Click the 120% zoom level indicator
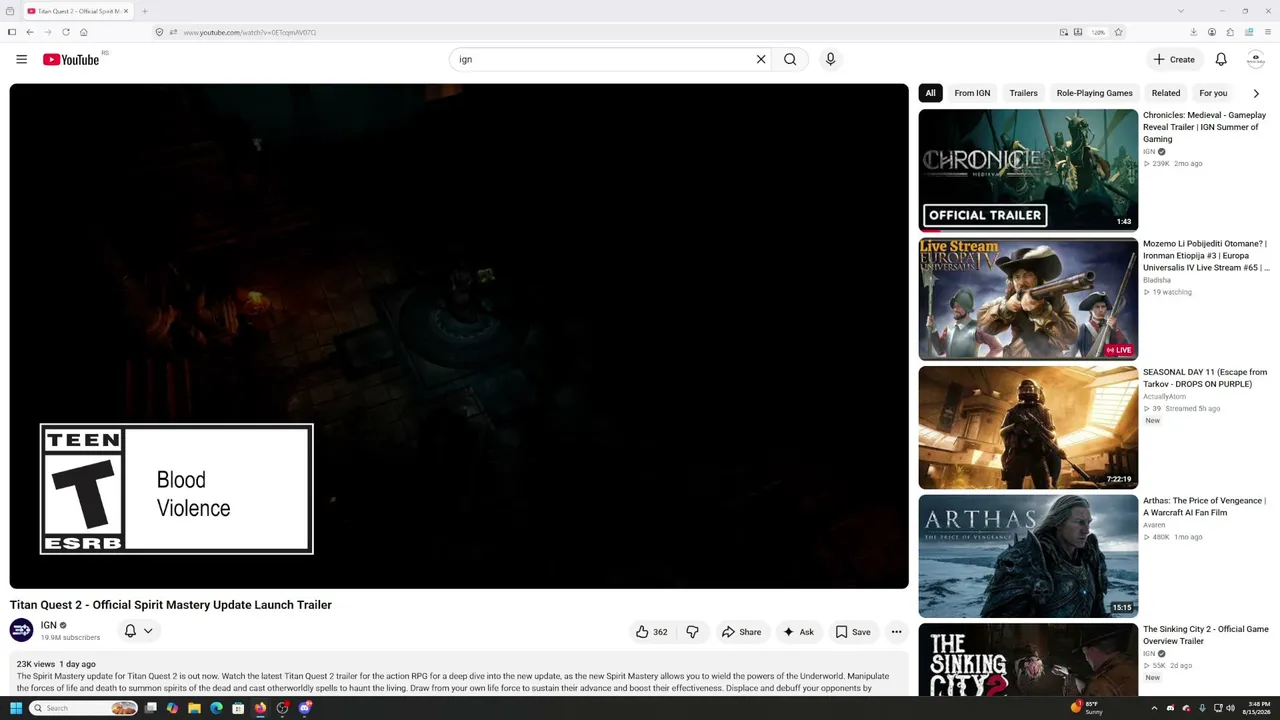The height and width of the screenshot is (720, 1280). pos(1098,32)
